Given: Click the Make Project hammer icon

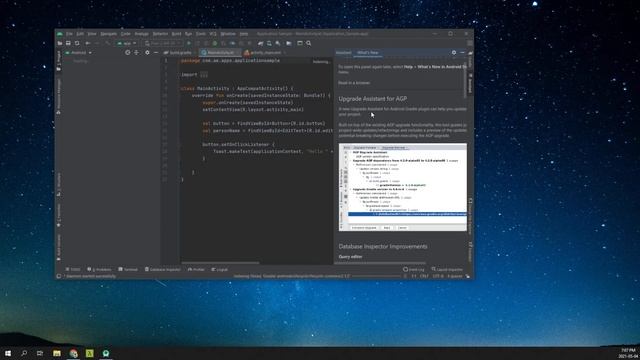Looking at the screenshot, I should [x=108, y=43].
